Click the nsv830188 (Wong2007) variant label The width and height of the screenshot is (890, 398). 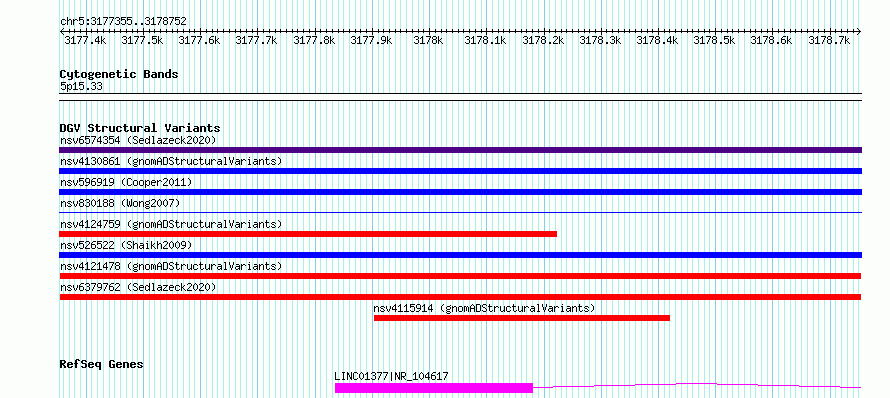pos(120,203)
